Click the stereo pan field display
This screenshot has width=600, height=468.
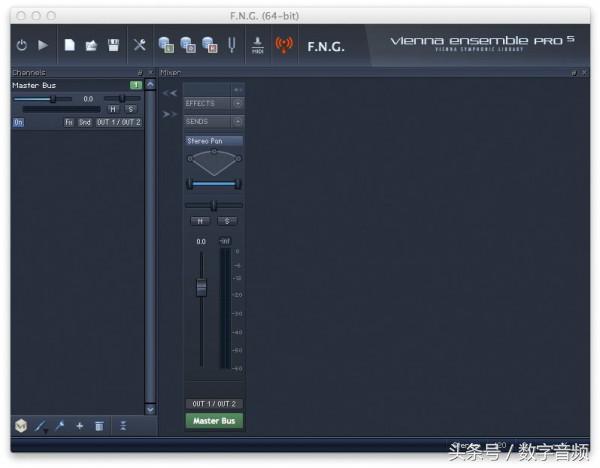(214, 162)
